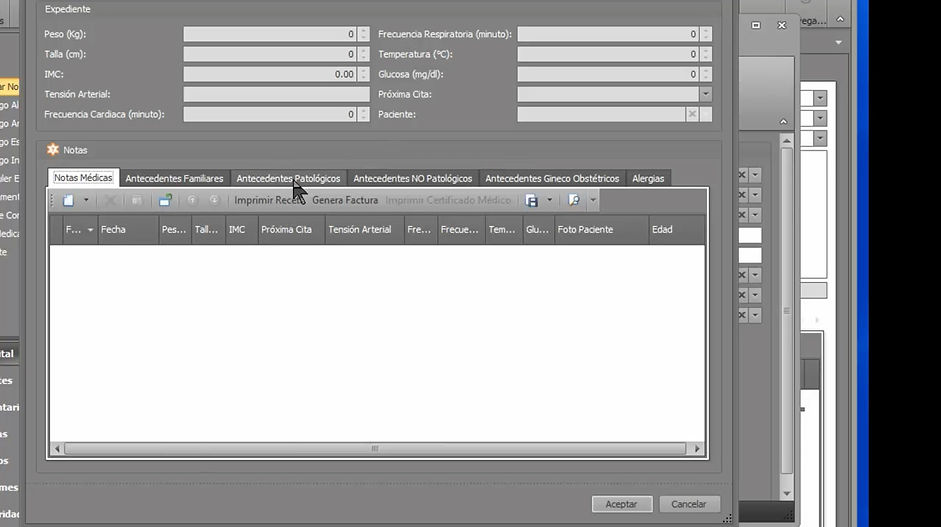The height and width of the screenshot is (527, 941).
Task: Click the dialog resize grip corner
Action: 727,519
